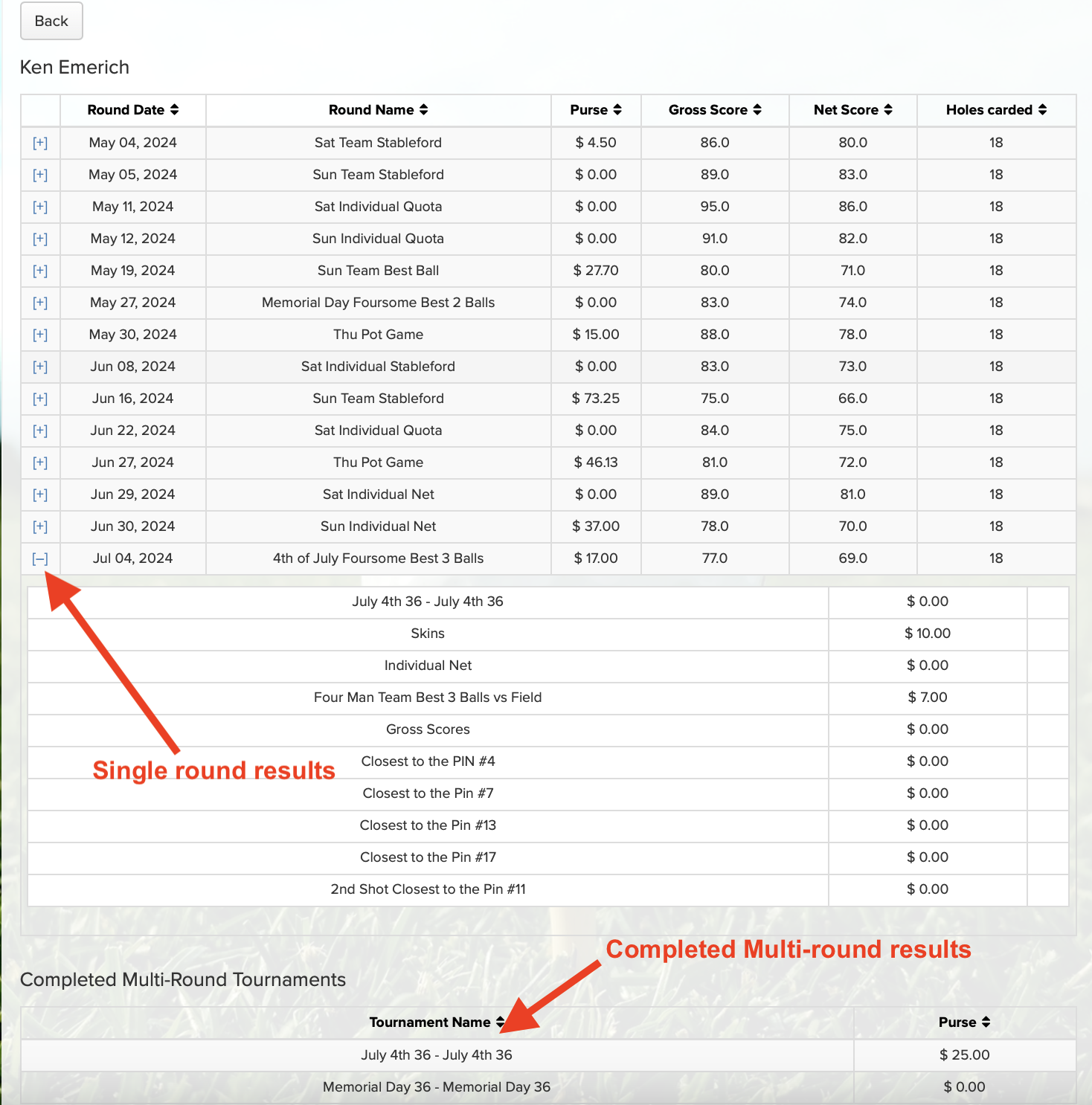1092x1105 pixels.
Task: Expand the Jun 27, 2024 round
Action: pos(40,463)
